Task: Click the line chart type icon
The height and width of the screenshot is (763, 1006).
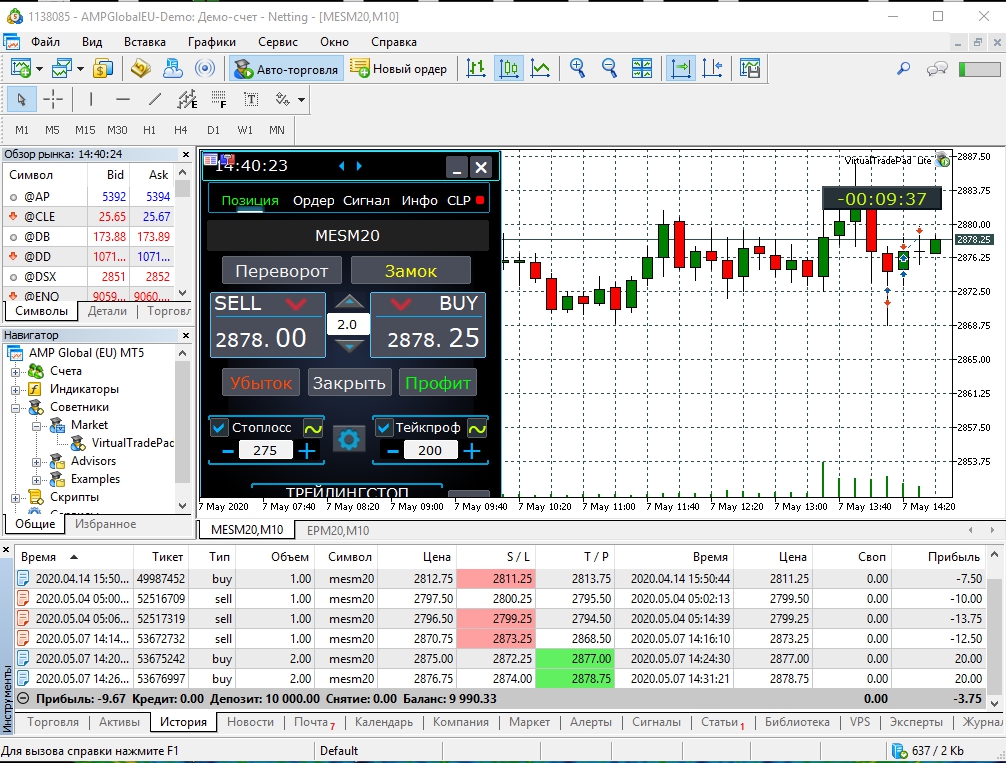Action: click(x=540, y=68)
